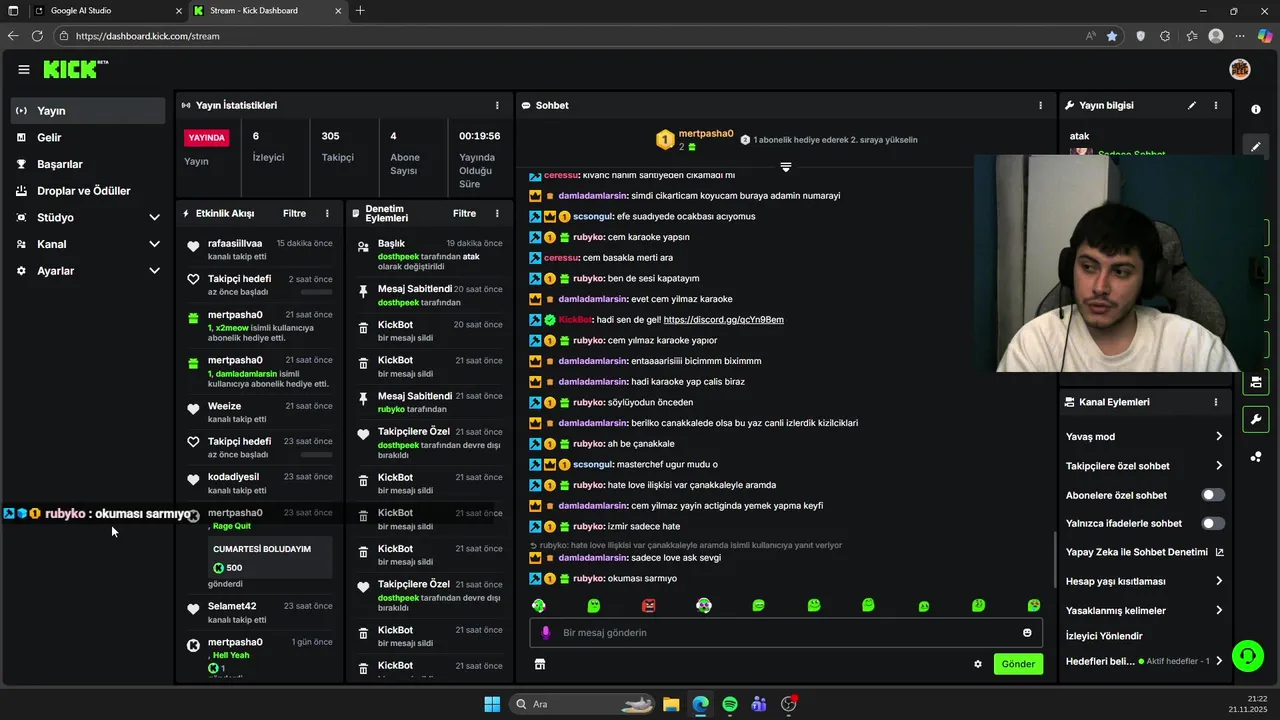Click the info icon in right sidebar

[x=1256, y=109]
